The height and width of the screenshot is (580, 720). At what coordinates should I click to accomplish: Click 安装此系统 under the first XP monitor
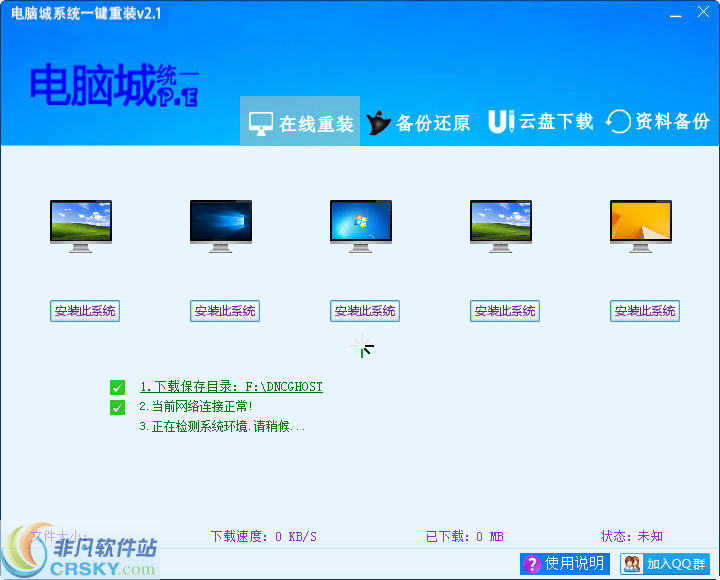[85, 311]
